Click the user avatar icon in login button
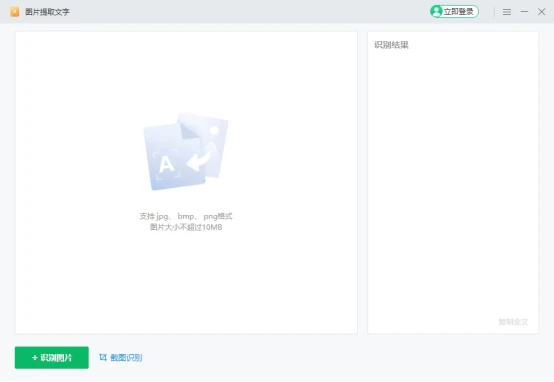Screen dimensions: 554x382 pyautogui.click(x=436, y=12)
